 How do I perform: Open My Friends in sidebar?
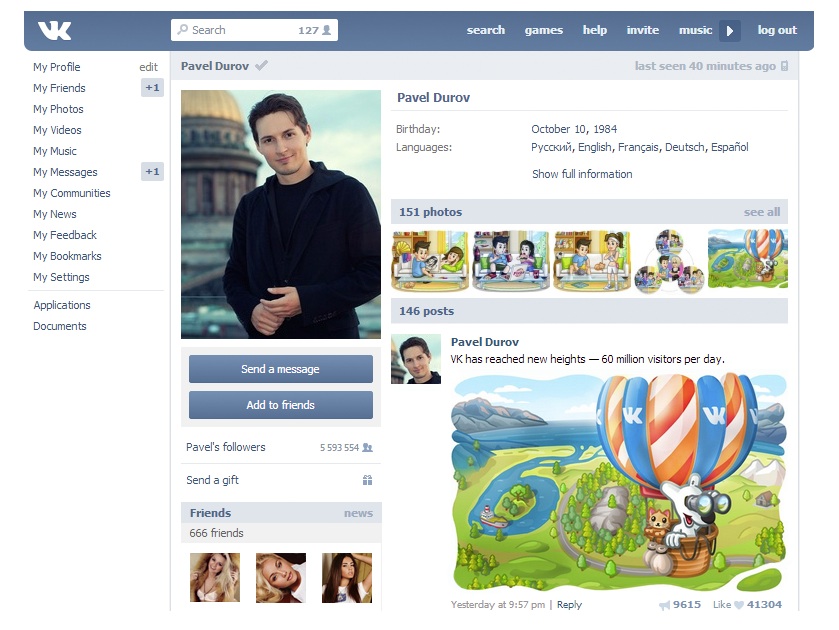click(x=59, y=88)
